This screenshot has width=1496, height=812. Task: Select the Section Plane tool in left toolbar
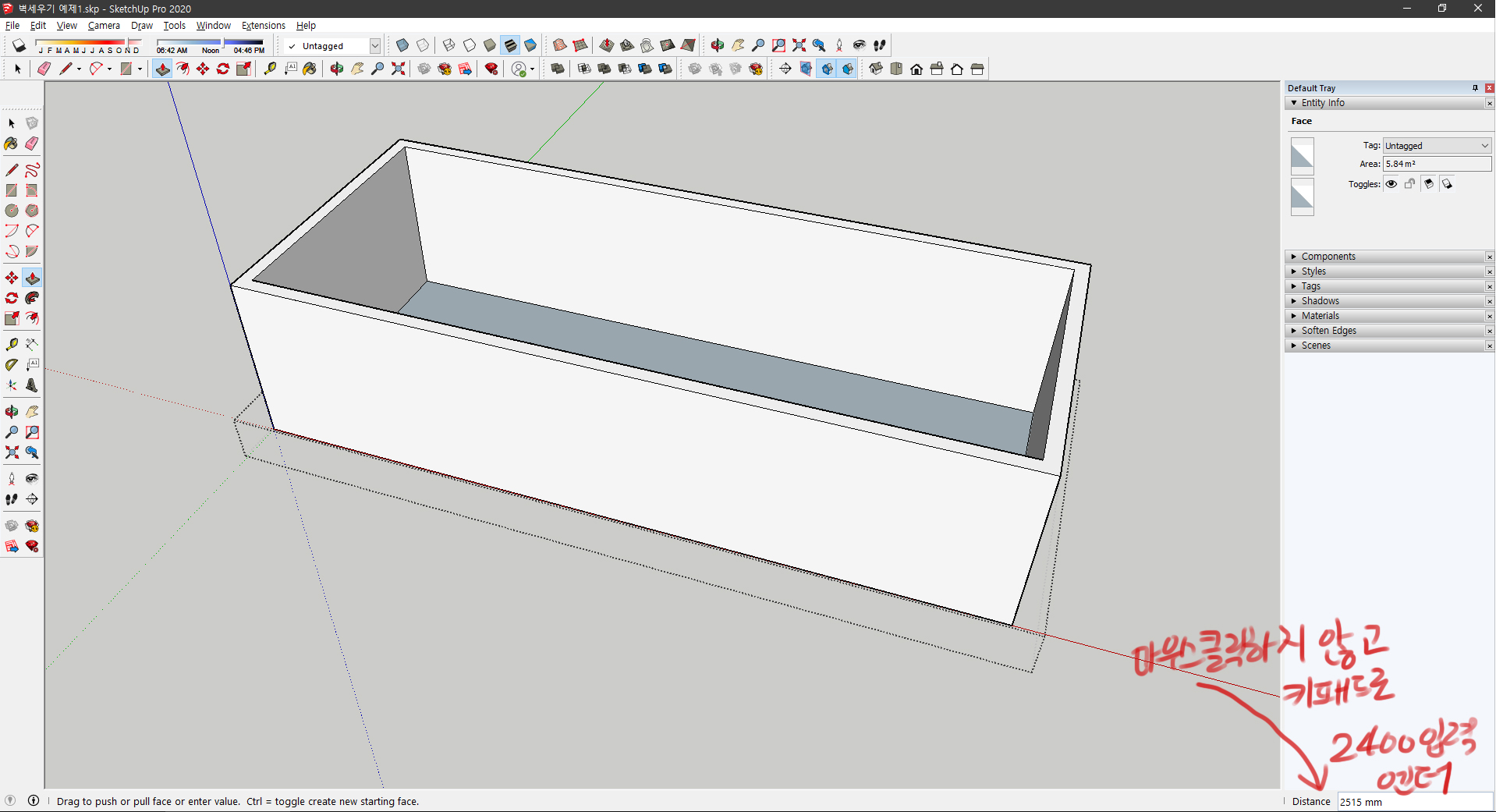32,498
